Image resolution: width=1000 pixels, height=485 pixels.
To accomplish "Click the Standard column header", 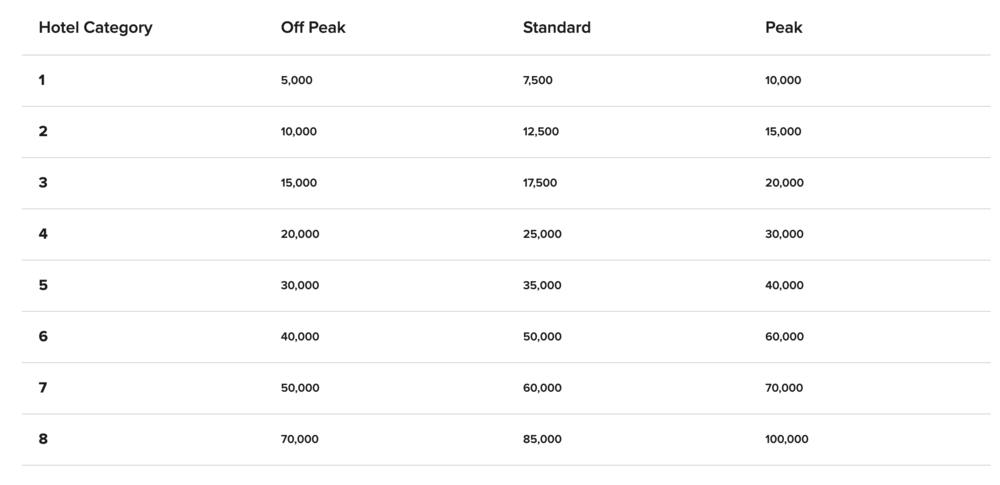I will [556, 28].
